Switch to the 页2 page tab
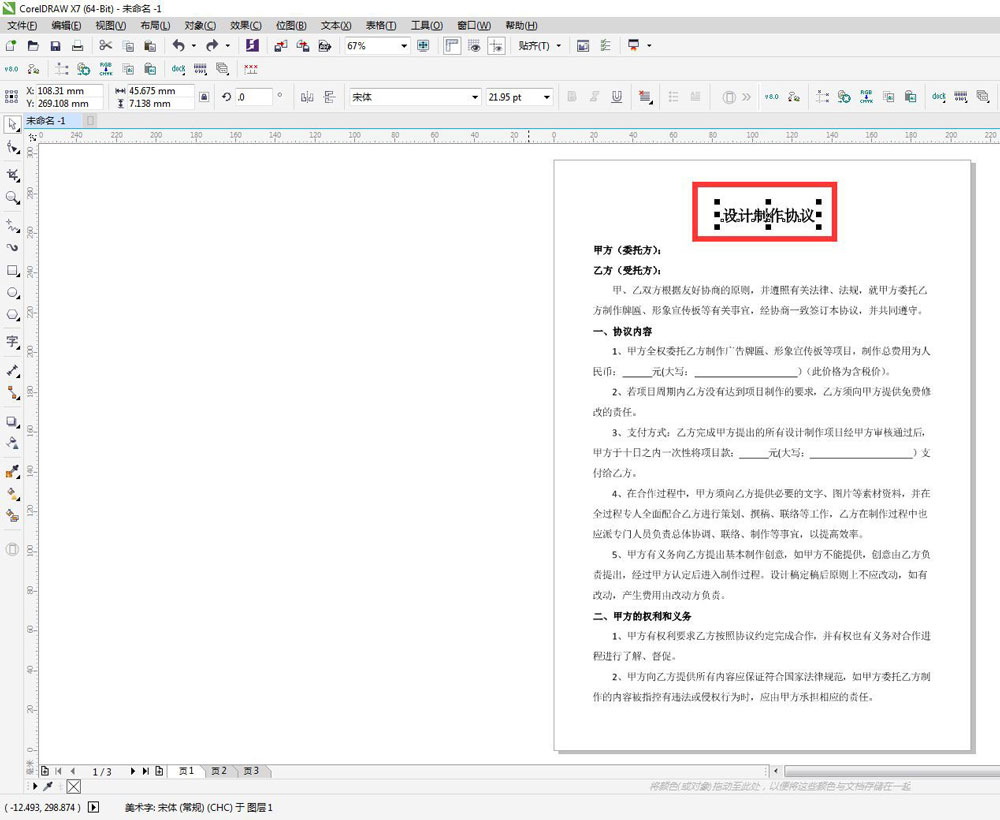This screenshot has height=820, width=1000. pyautogui.click(x=218, y=771)
